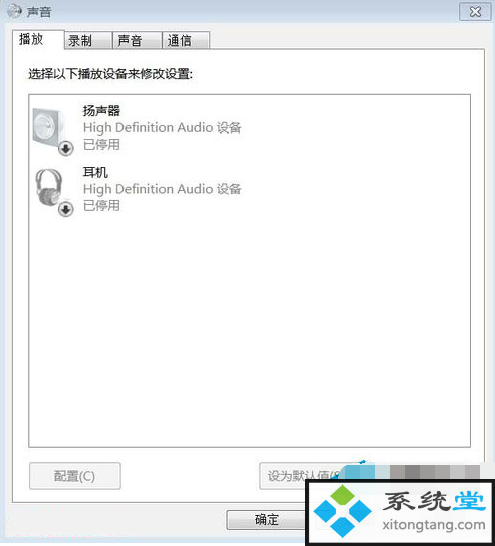Image resolution: width=495 pixels, height=546 pixels.
Task: Select the 扬声器 speaker device icon
Action: coord(49,127)
